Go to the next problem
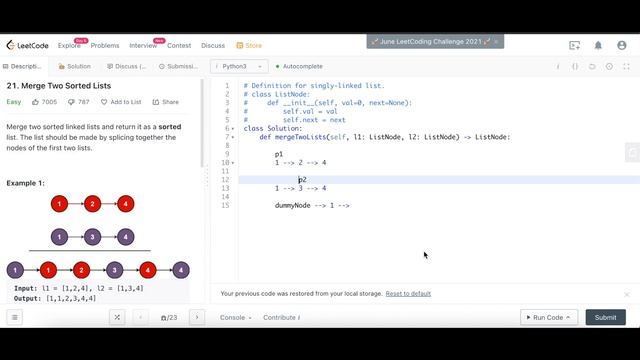Viewport: 640px width, 360px height. coord(197,317)
